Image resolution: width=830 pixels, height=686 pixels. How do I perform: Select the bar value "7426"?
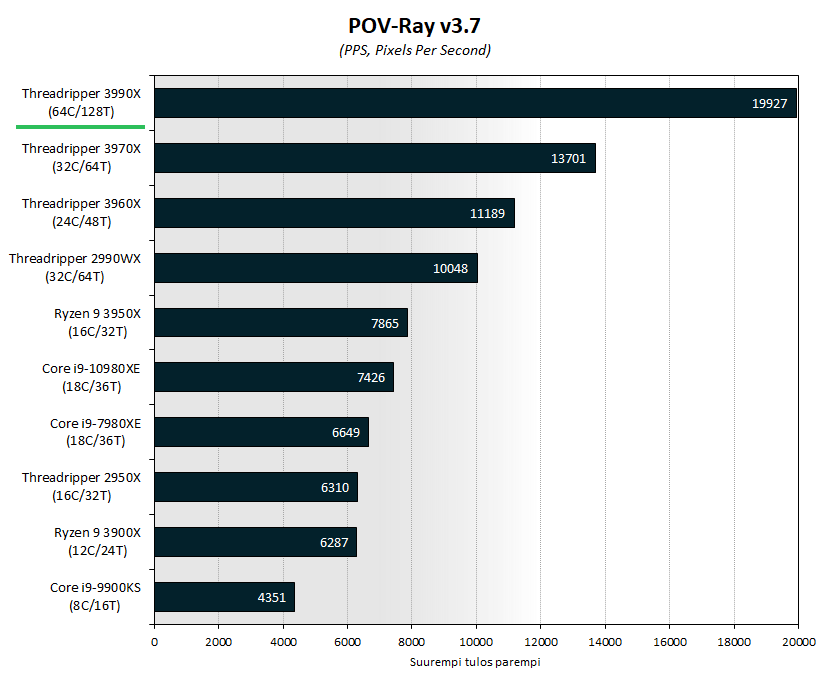(x=371, y=378)
